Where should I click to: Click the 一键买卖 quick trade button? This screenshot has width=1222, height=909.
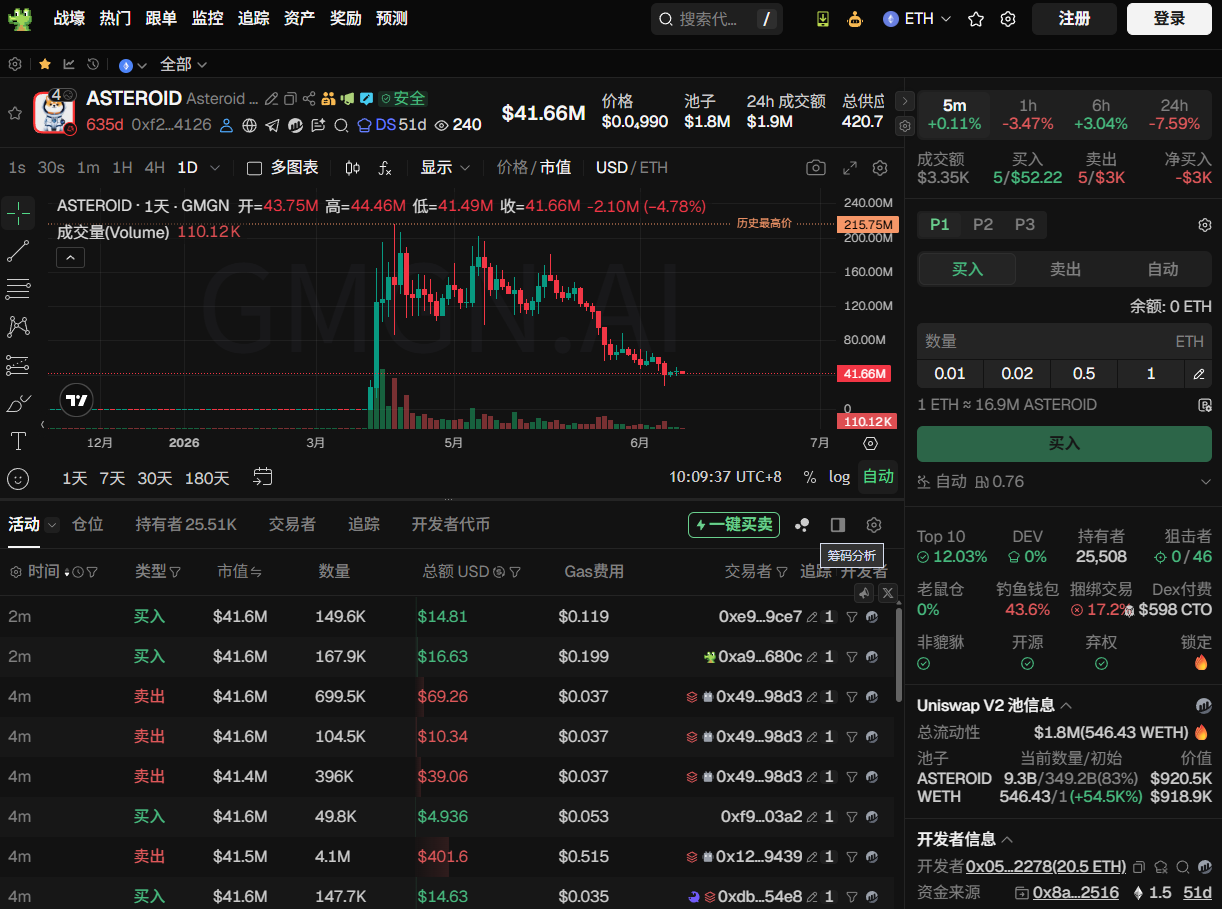(734, 524)
